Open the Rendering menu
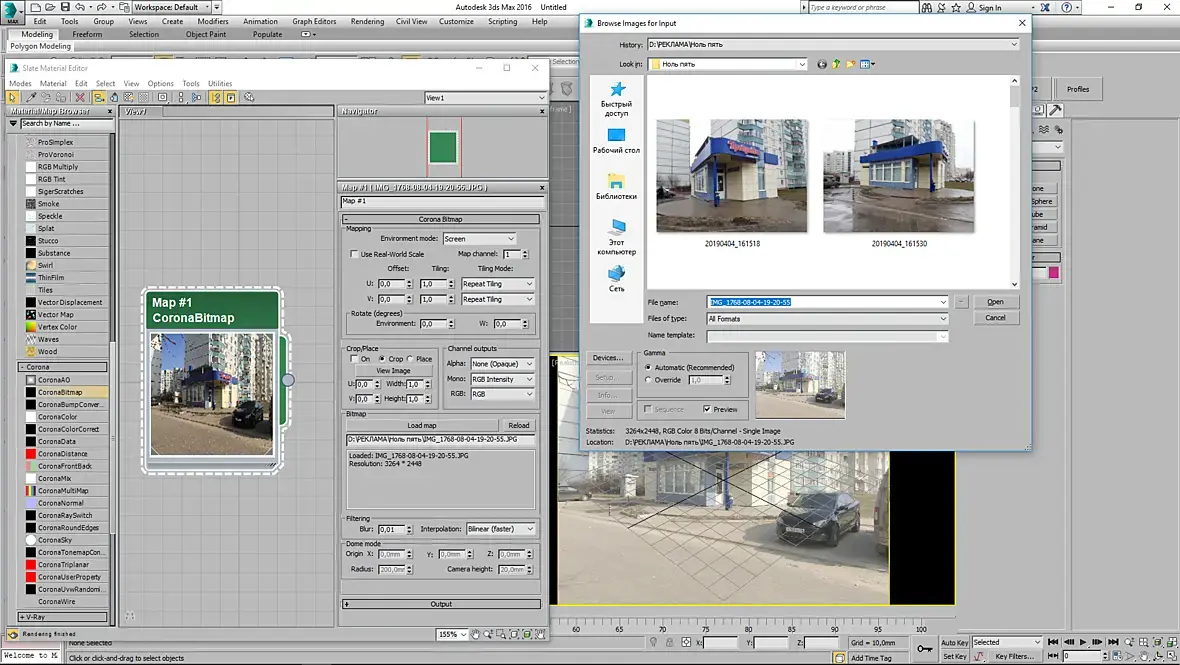1180x665 pixels. coord(367,21)
